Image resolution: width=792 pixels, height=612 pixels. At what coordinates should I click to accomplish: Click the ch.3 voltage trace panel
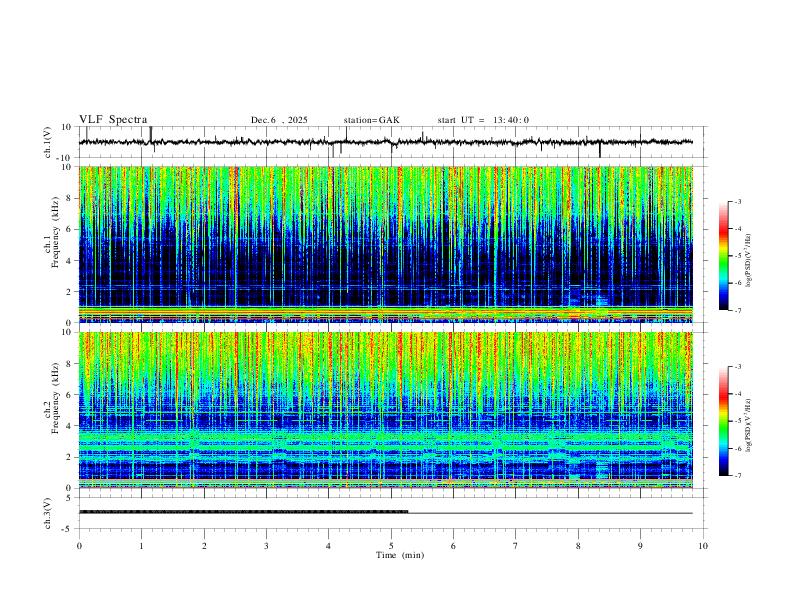pos(393,513)
